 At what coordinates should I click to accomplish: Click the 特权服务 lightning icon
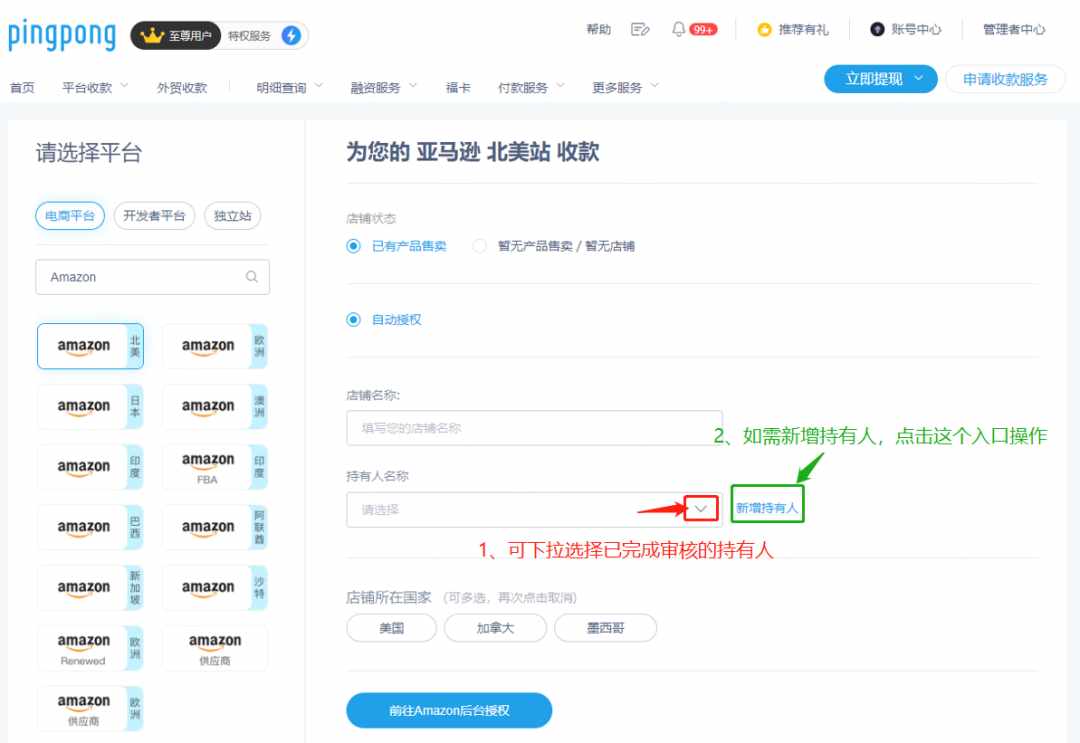click(x=291, y=36)
